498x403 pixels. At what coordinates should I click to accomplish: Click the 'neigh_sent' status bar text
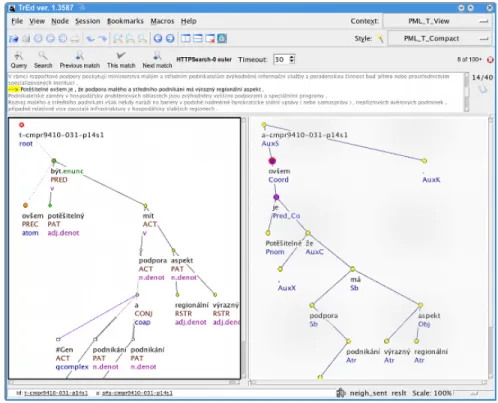tap(368, 393)
